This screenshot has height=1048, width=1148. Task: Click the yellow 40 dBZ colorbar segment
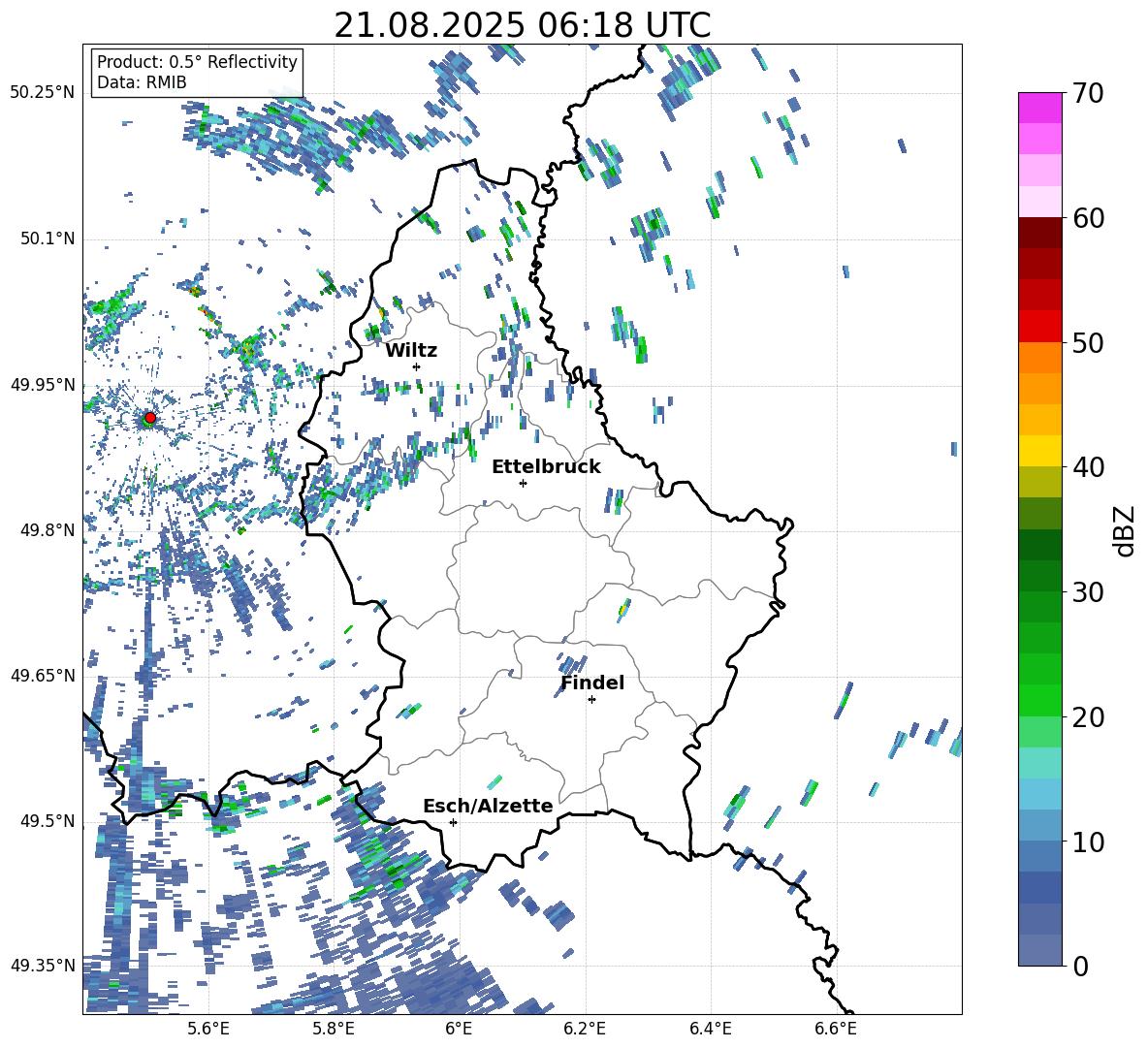tap(1040, 451)
